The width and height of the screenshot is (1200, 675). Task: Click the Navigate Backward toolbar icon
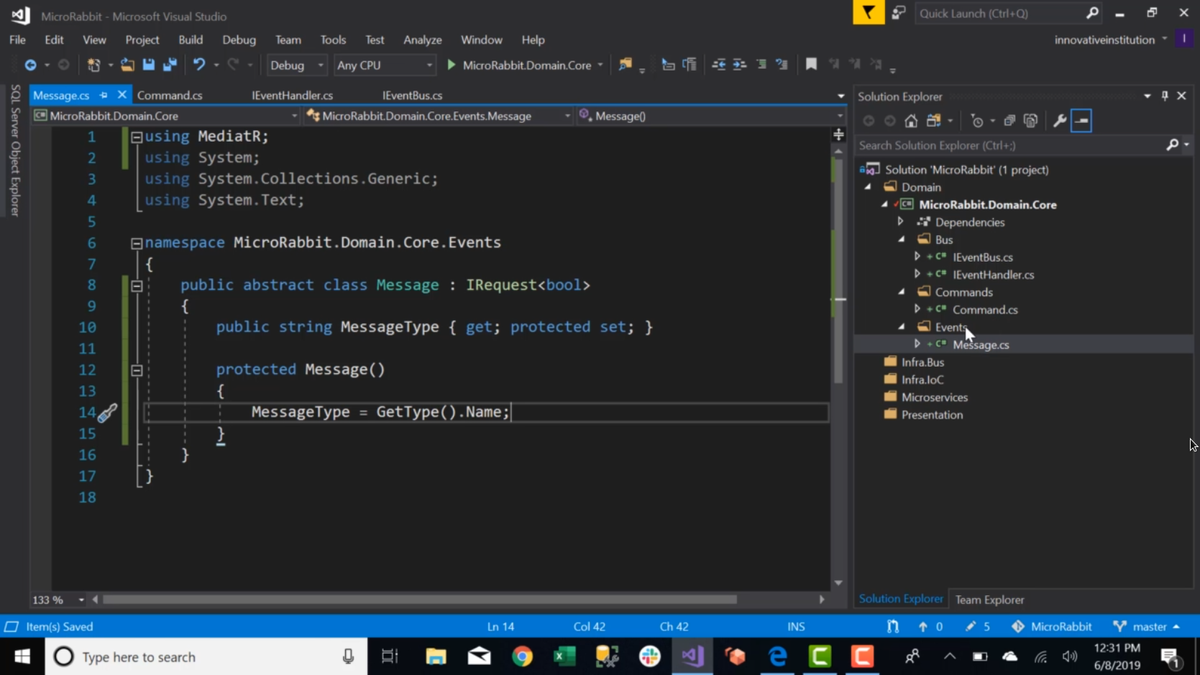tap(30, 65)
